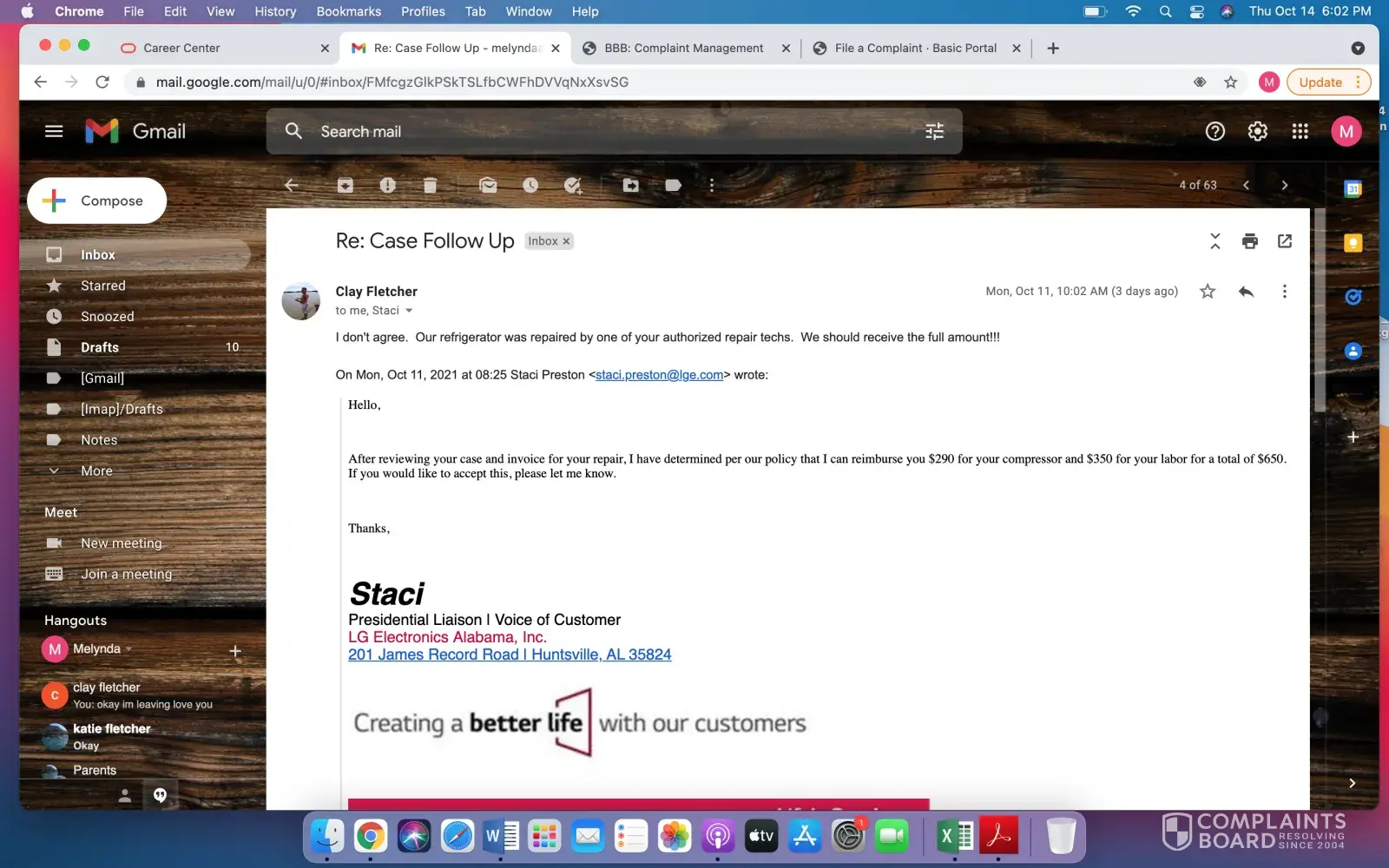The image size is (1389, 868).
Task: Show search options in the search bar
Action: tap(934, 131)
